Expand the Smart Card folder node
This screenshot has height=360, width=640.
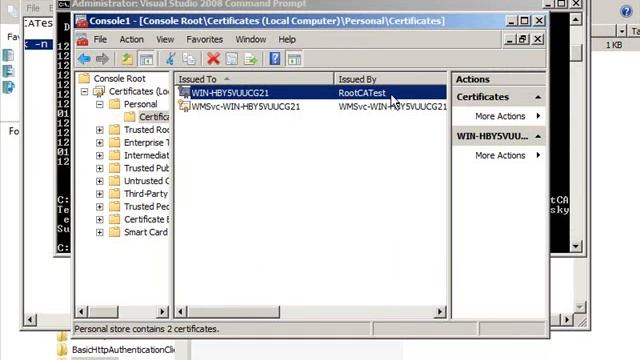pos(100,232)
